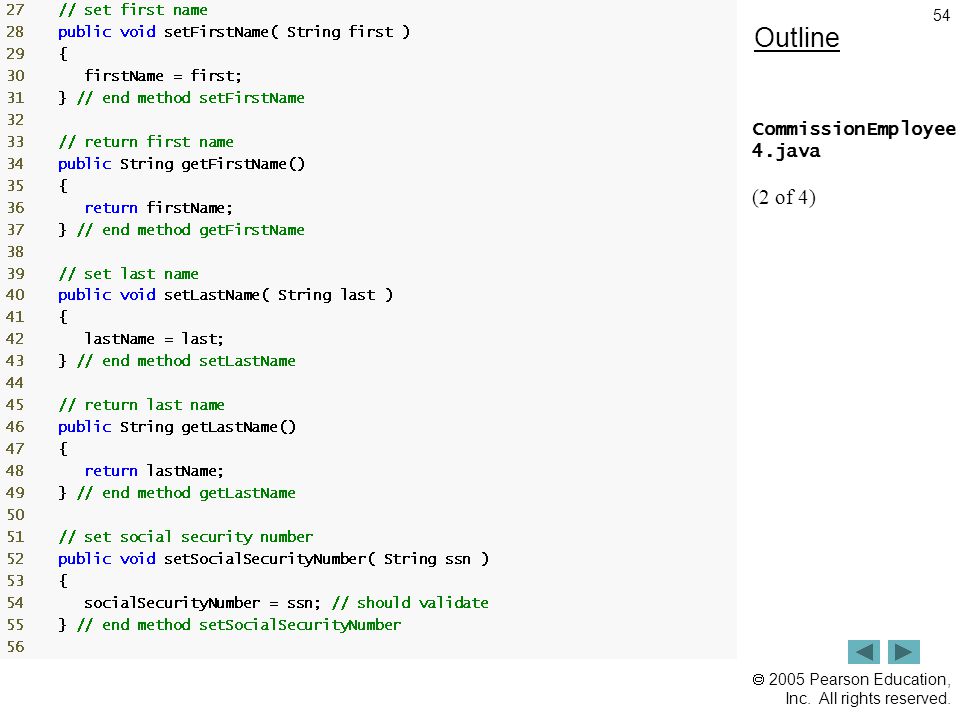Click line number 27

(x=15, y=10)
